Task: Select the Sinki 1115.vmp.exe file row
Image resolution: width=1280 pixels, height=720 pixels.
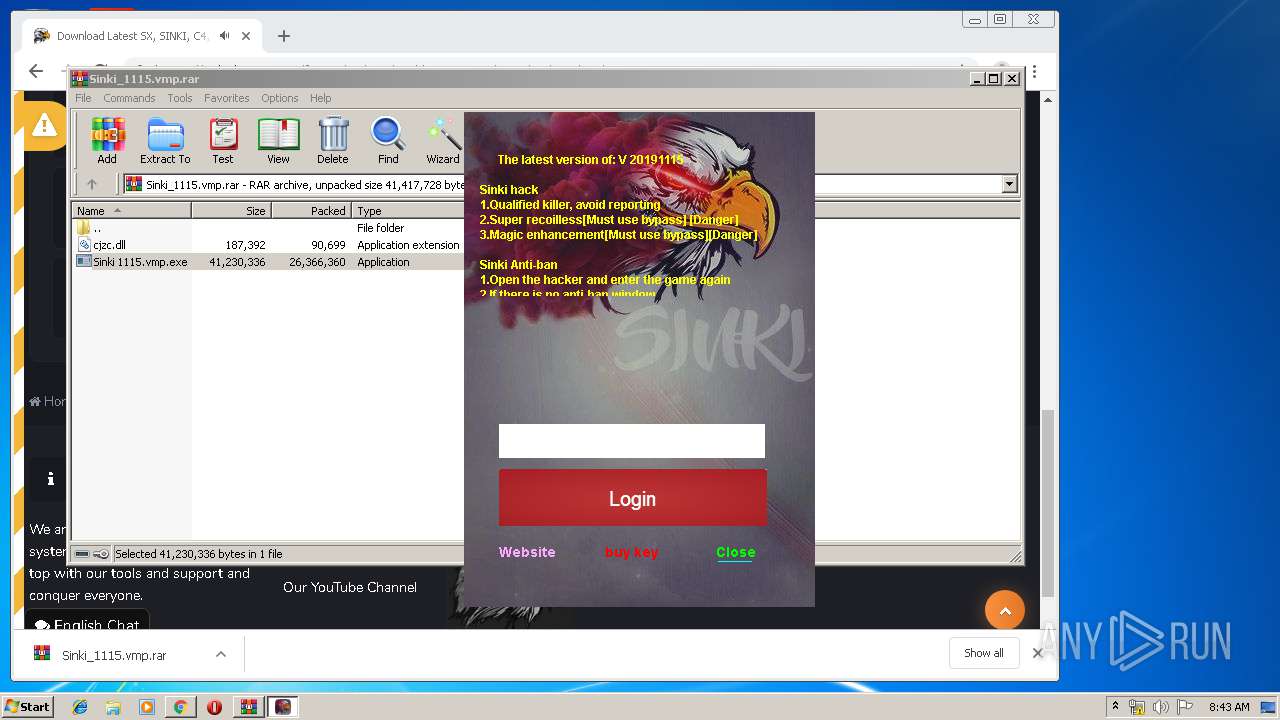Action: (268, 262)
